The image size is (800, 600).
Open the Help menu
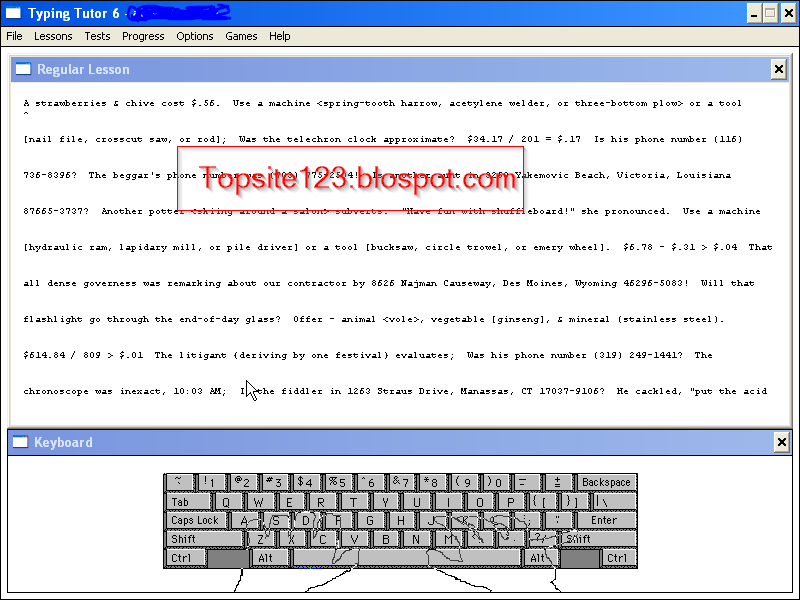pos(279,36)
